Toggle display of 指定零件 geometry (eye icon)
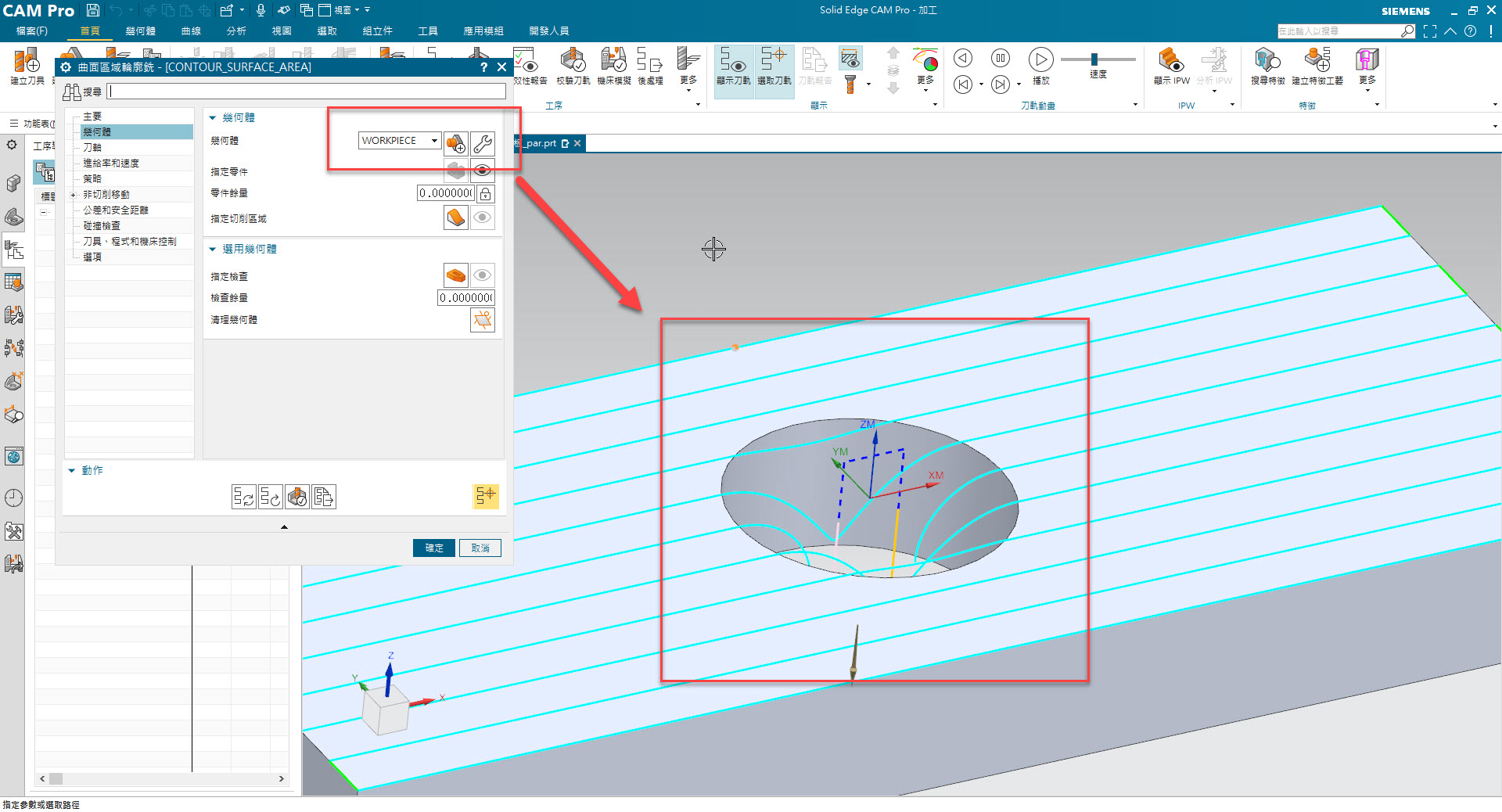This screenshot has height=812, width=1502. coord(483,171)
